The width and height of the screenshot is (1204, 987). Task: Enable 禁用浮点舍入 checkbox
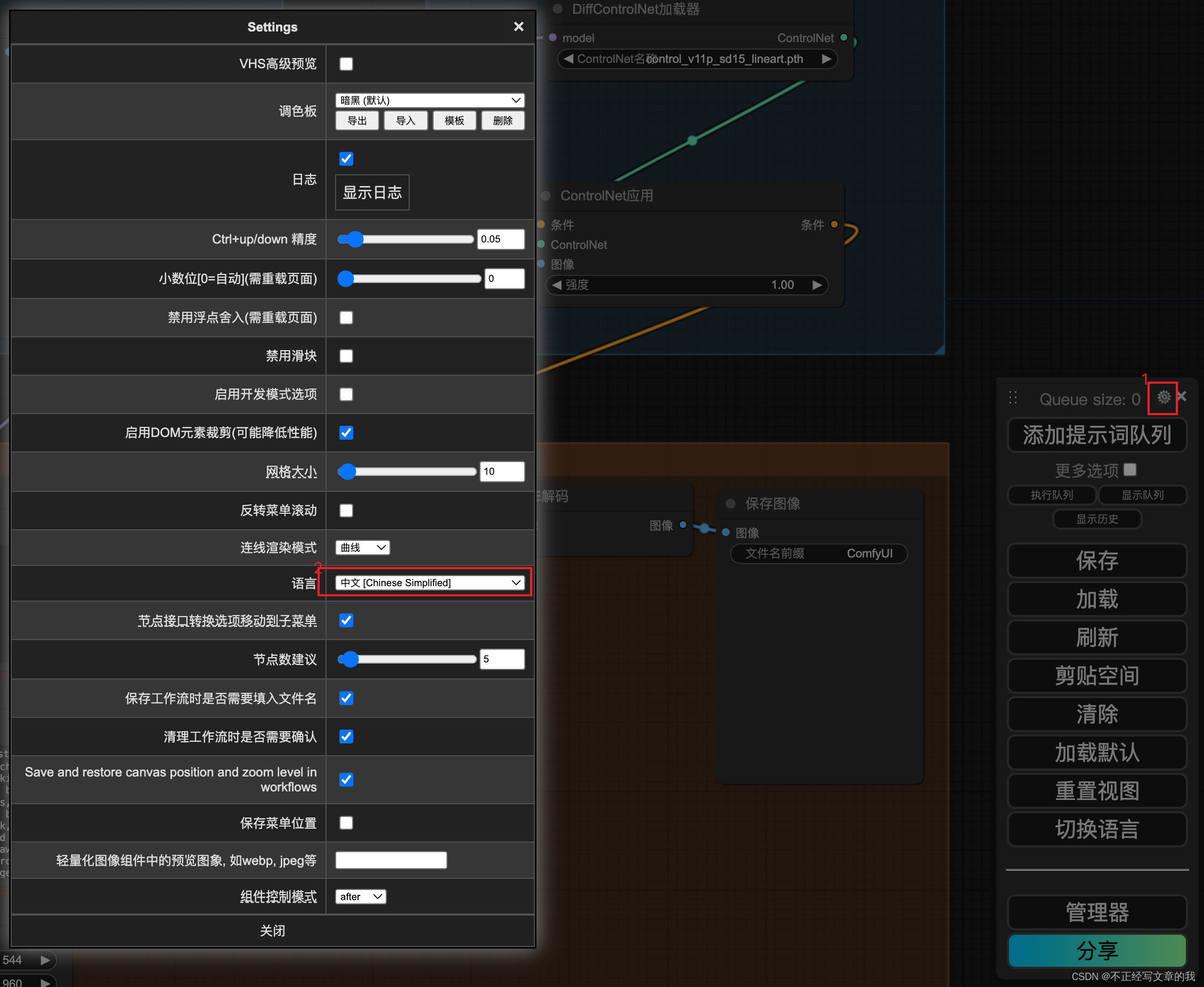coord(346,317)
